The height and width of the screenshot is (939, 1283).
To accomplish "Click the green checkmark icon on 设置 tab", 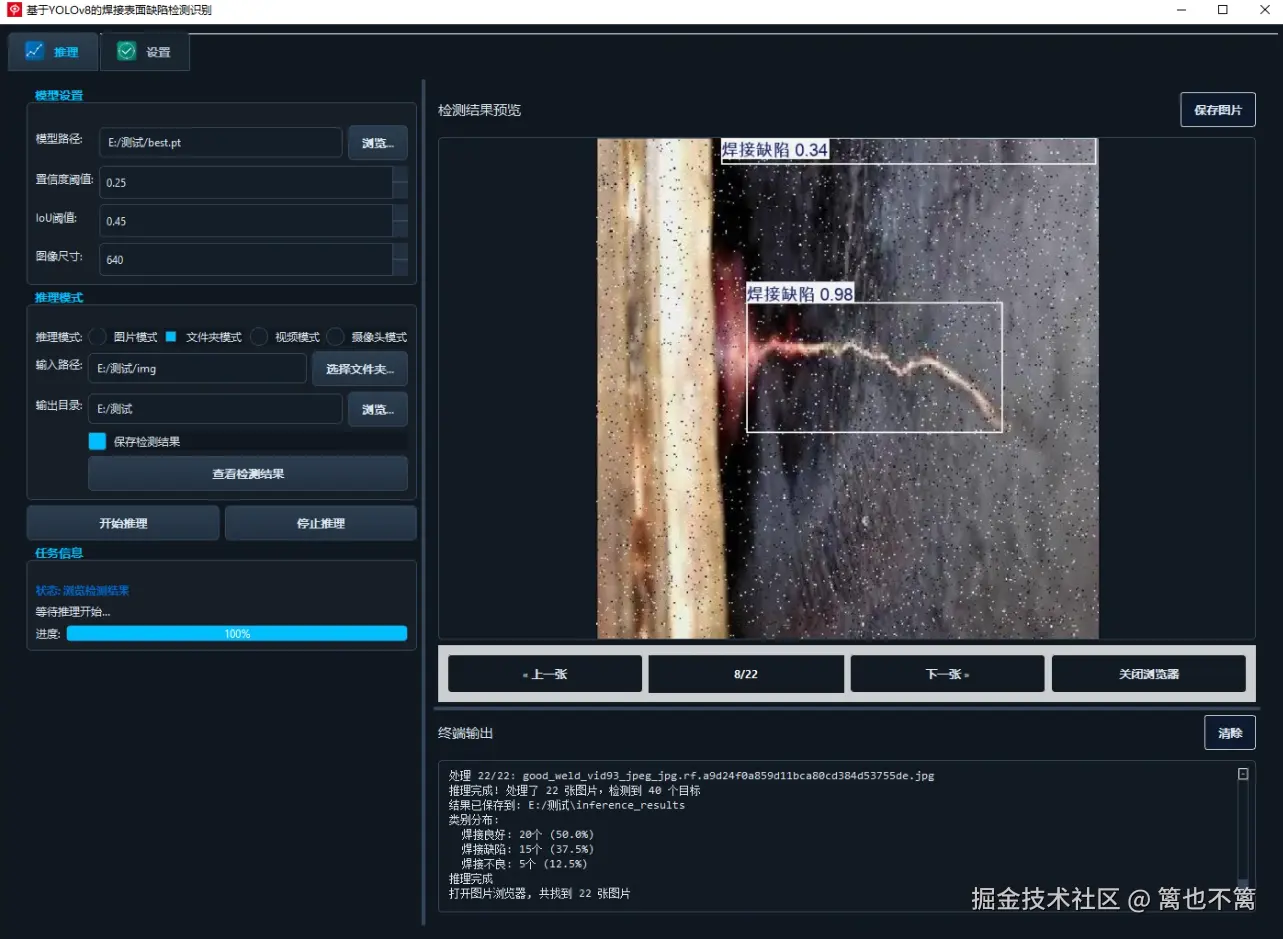I will pos(124,50).
